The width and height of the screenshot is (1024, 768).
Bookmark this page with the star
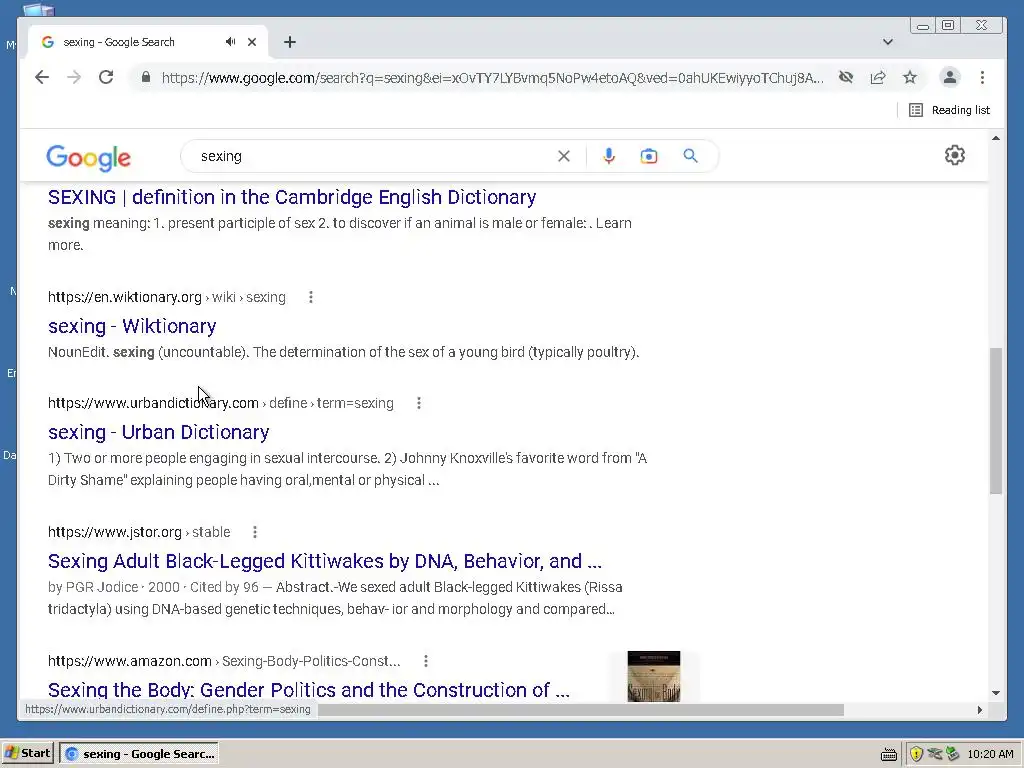tap(910, 78)
